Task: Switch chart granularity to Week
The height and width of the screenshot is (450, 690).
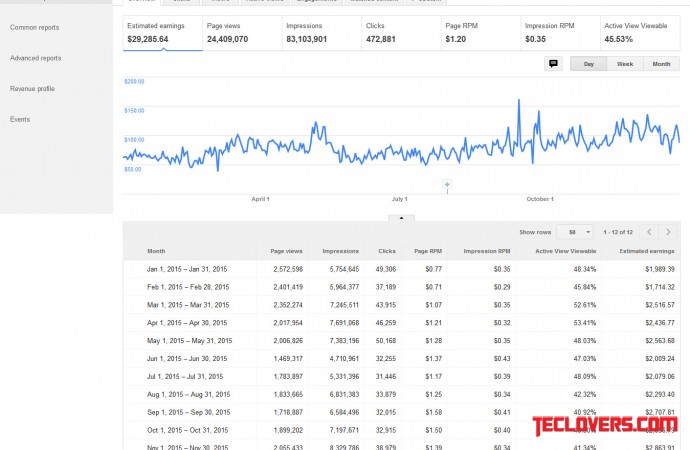Action: (x=625, y=63)
